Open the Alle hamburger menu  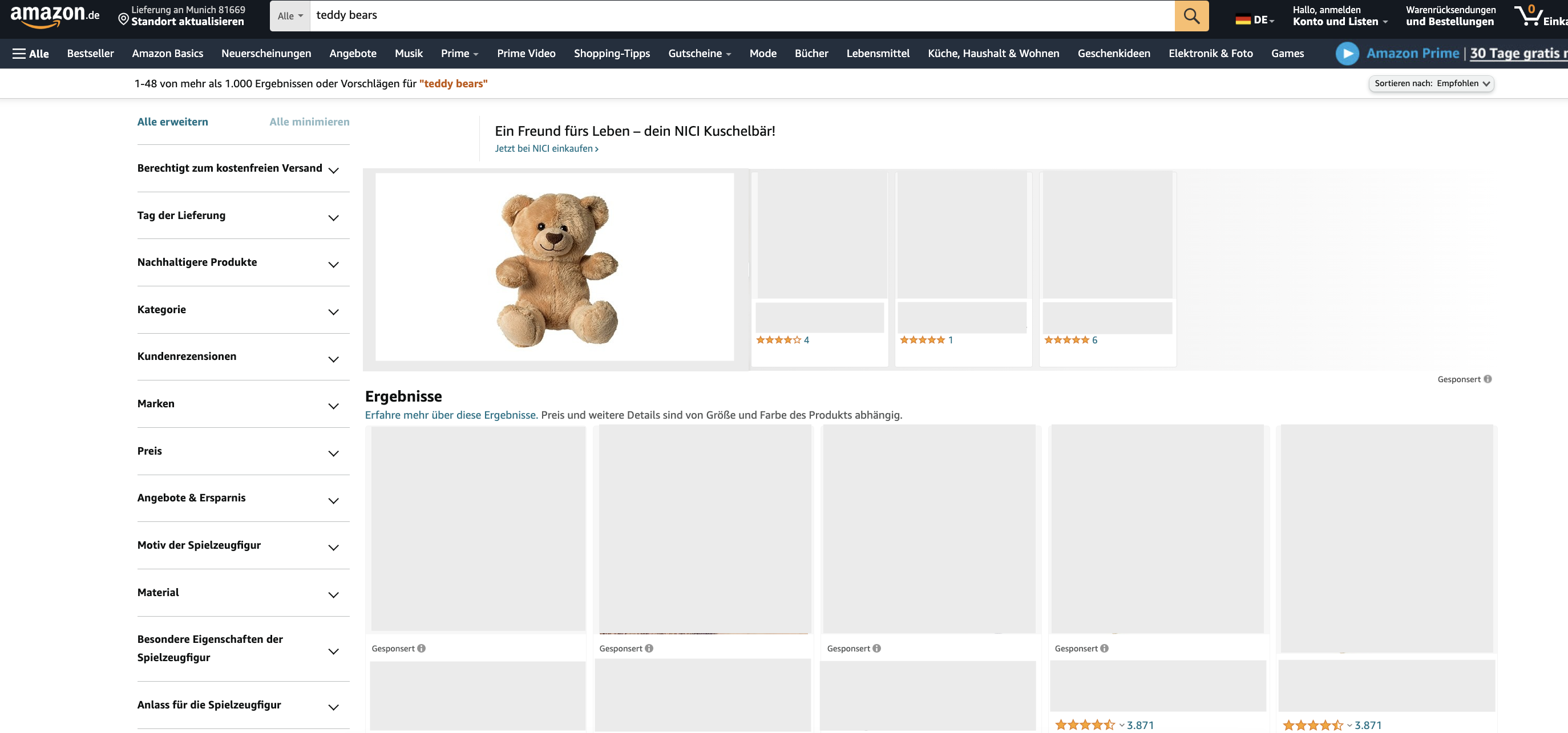(30, 54)
